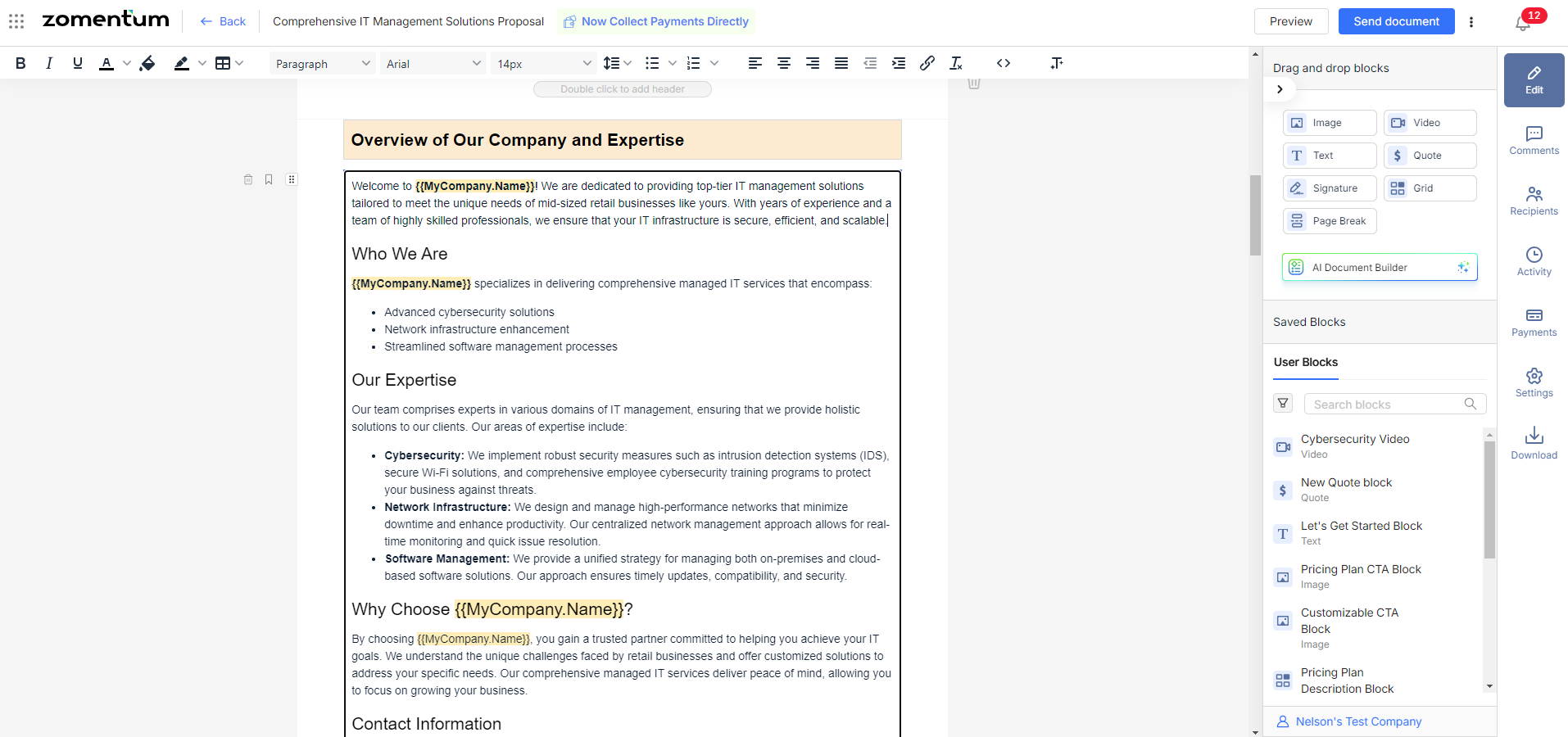Screen dimensions: 1568x737
Task: Insert table from toolbar
Action: pyautogui.click(x=223, y=63)
